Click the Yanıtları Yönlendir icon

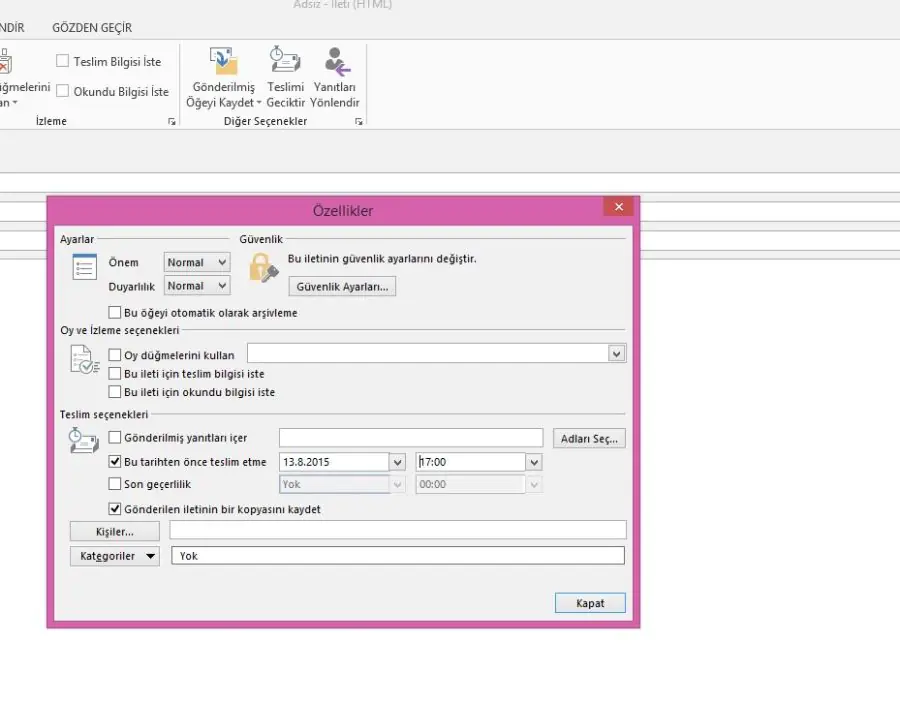[336, 60]
